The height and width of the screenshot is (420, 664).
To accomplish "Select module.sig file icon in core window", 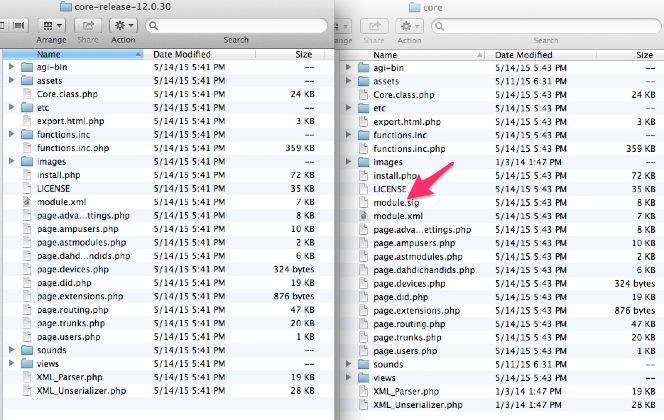I will pyautogui.click(x=363, y=202).
